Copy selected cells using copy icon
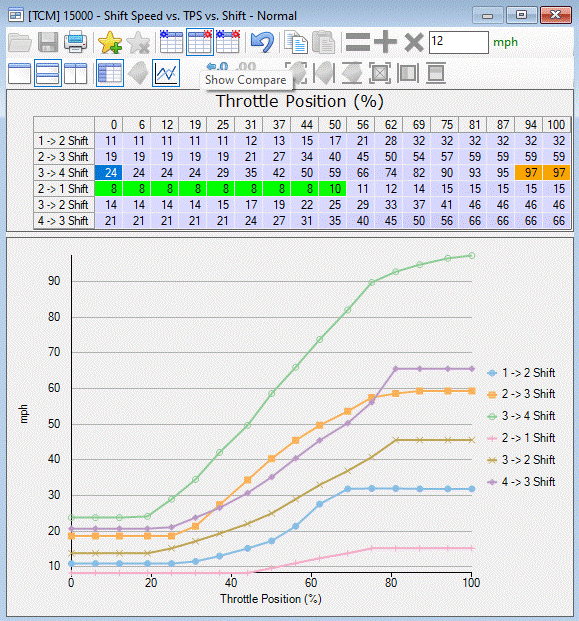579x621 pixels. [296, 42]
